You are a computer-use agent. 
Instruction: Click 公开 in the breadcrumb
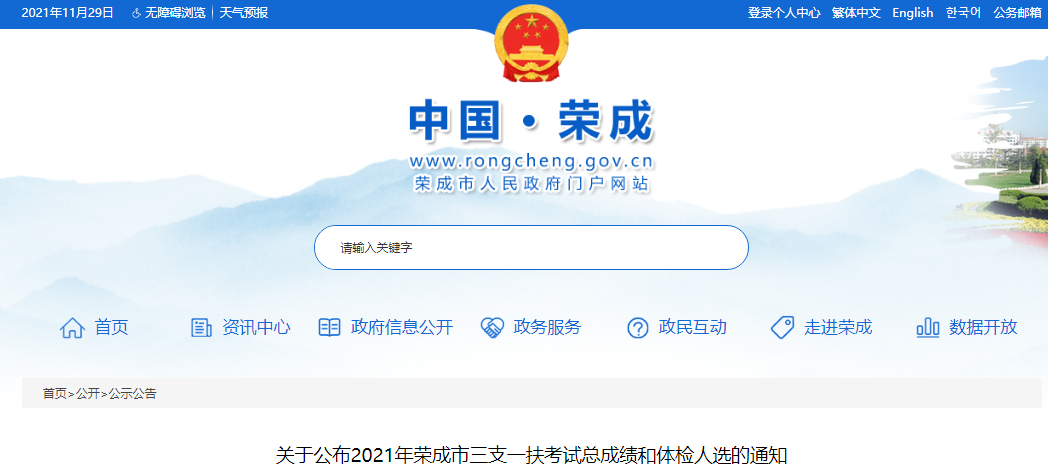[x=88, y=393]
